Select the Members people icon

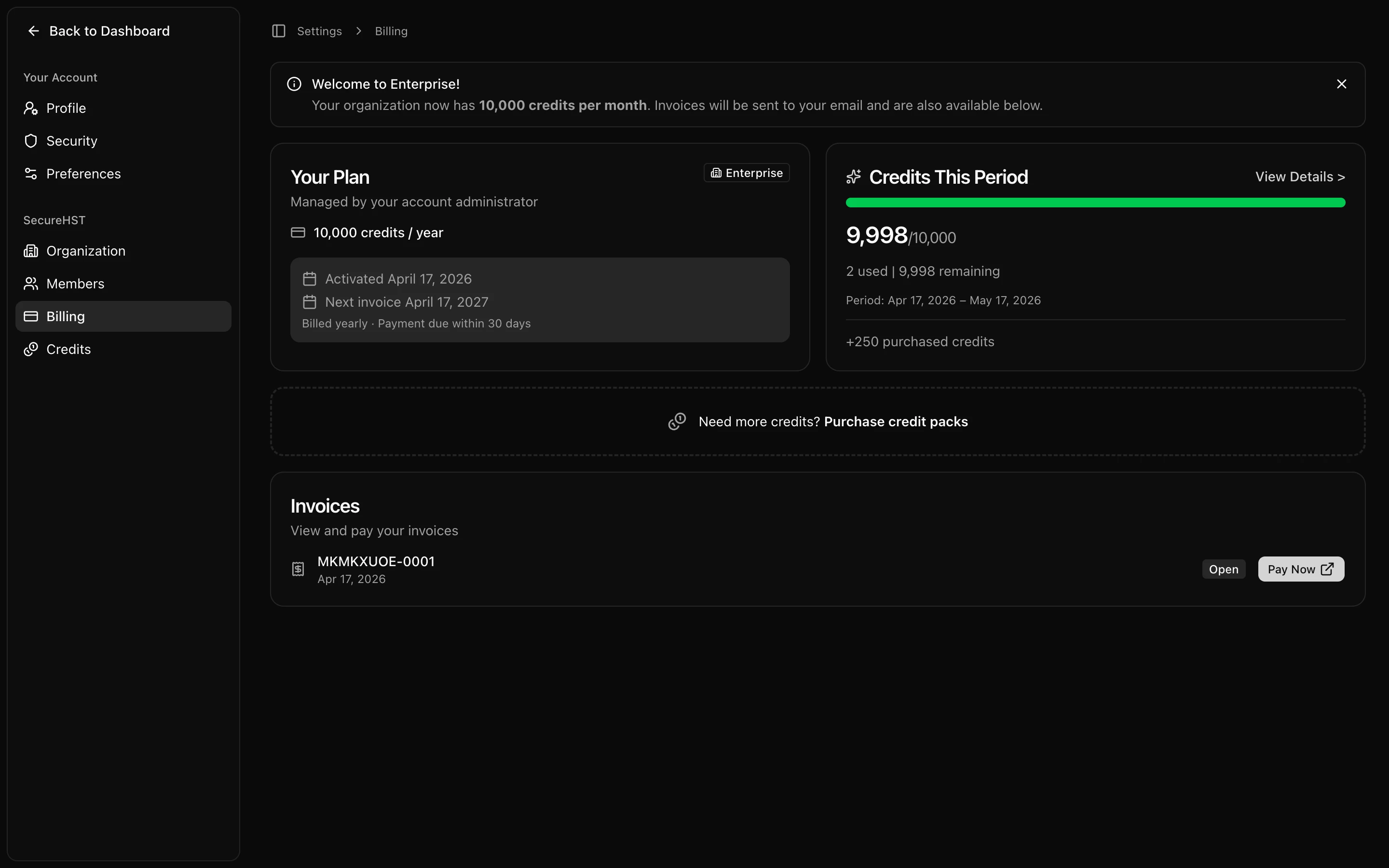31,284
